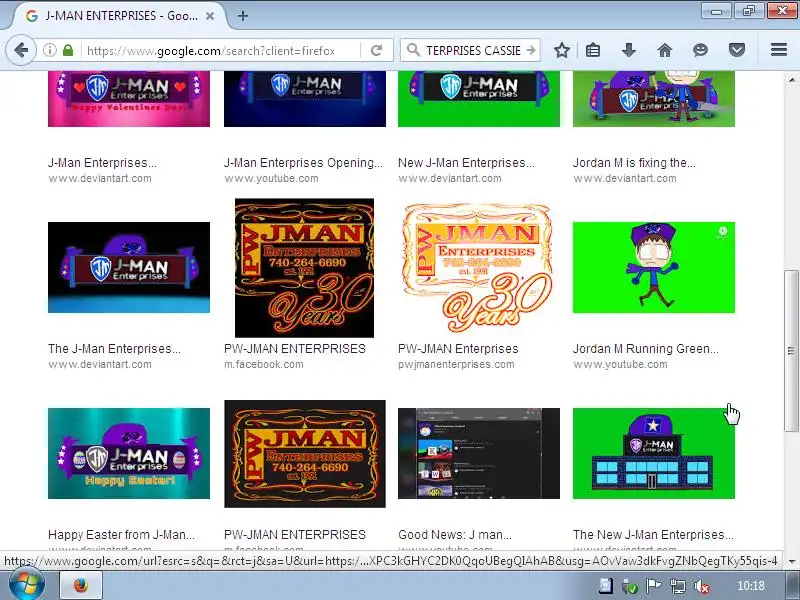Open the network tray icon

pyautogui.click(x=678, y=586)
